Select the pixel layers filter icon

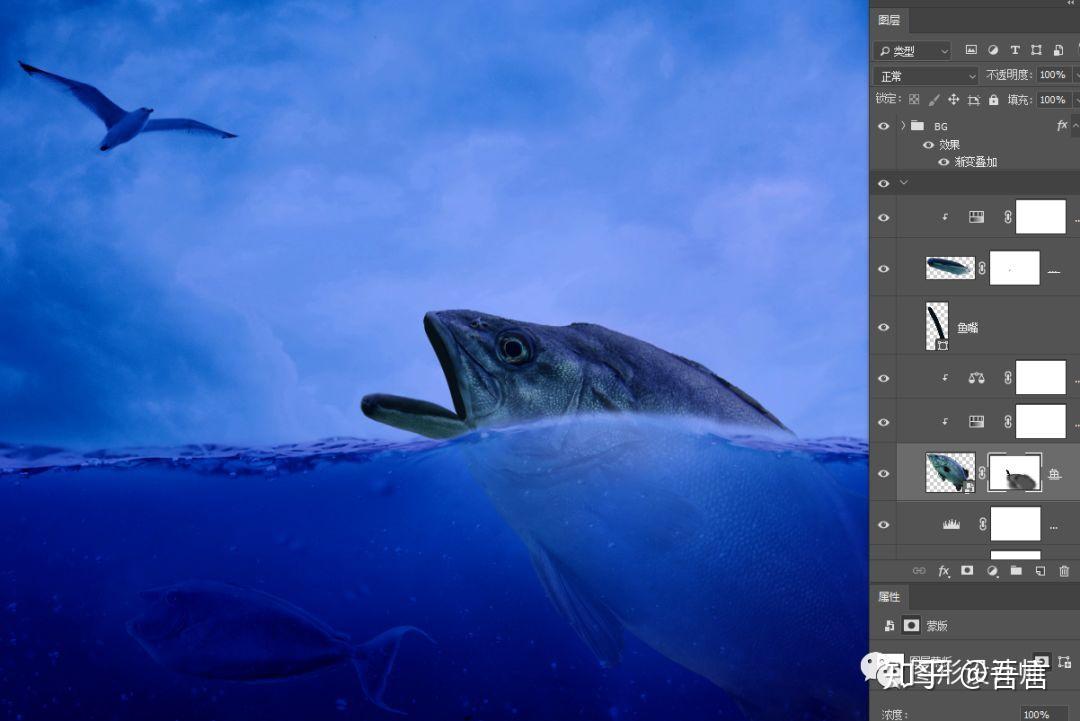point(971,49)
